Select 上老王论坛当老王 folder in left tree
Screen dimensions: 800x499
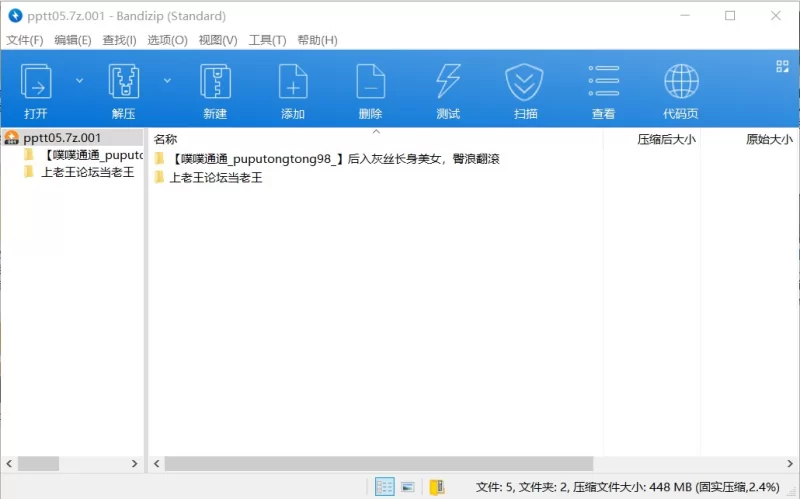pos(87,172)
